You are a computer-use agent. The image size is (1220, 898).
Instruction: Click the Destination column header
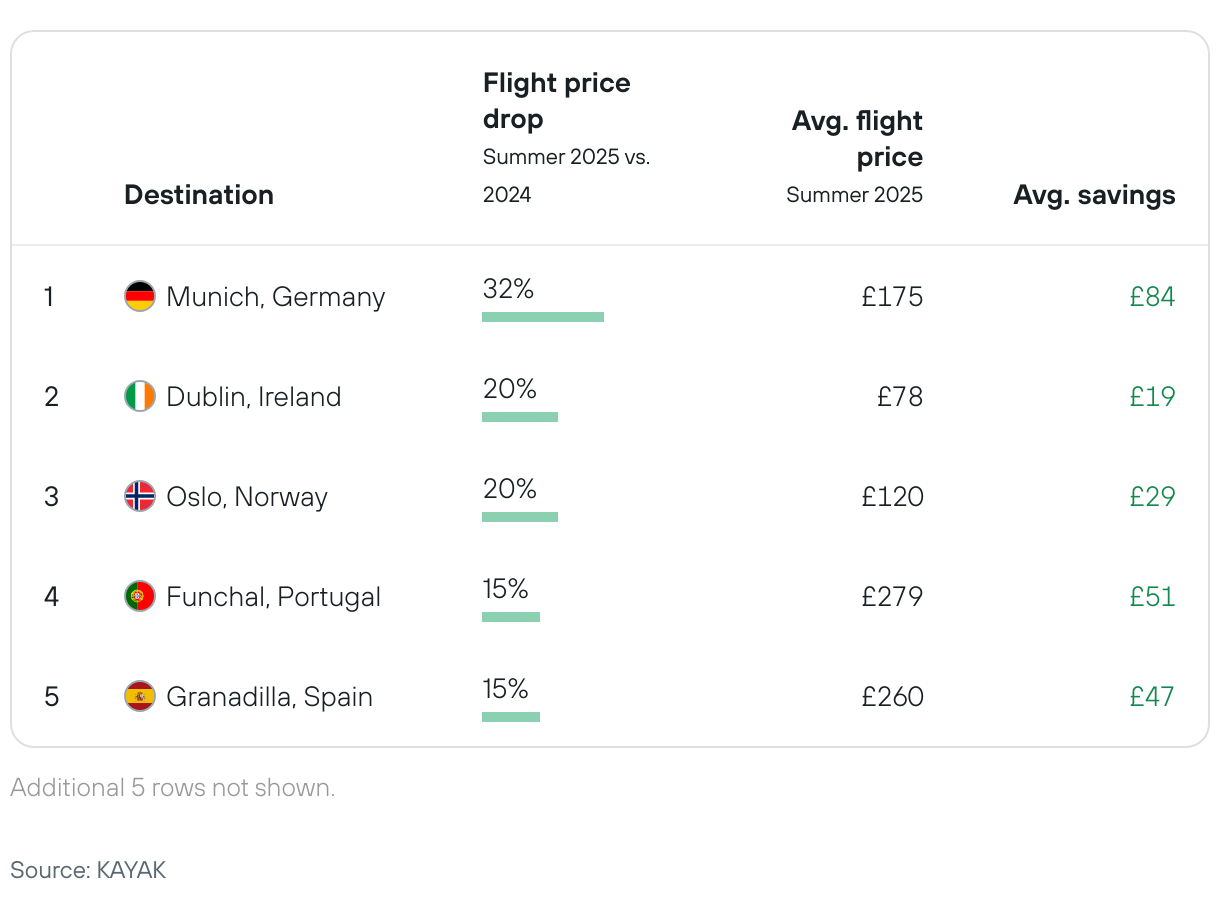pos(199,195)
